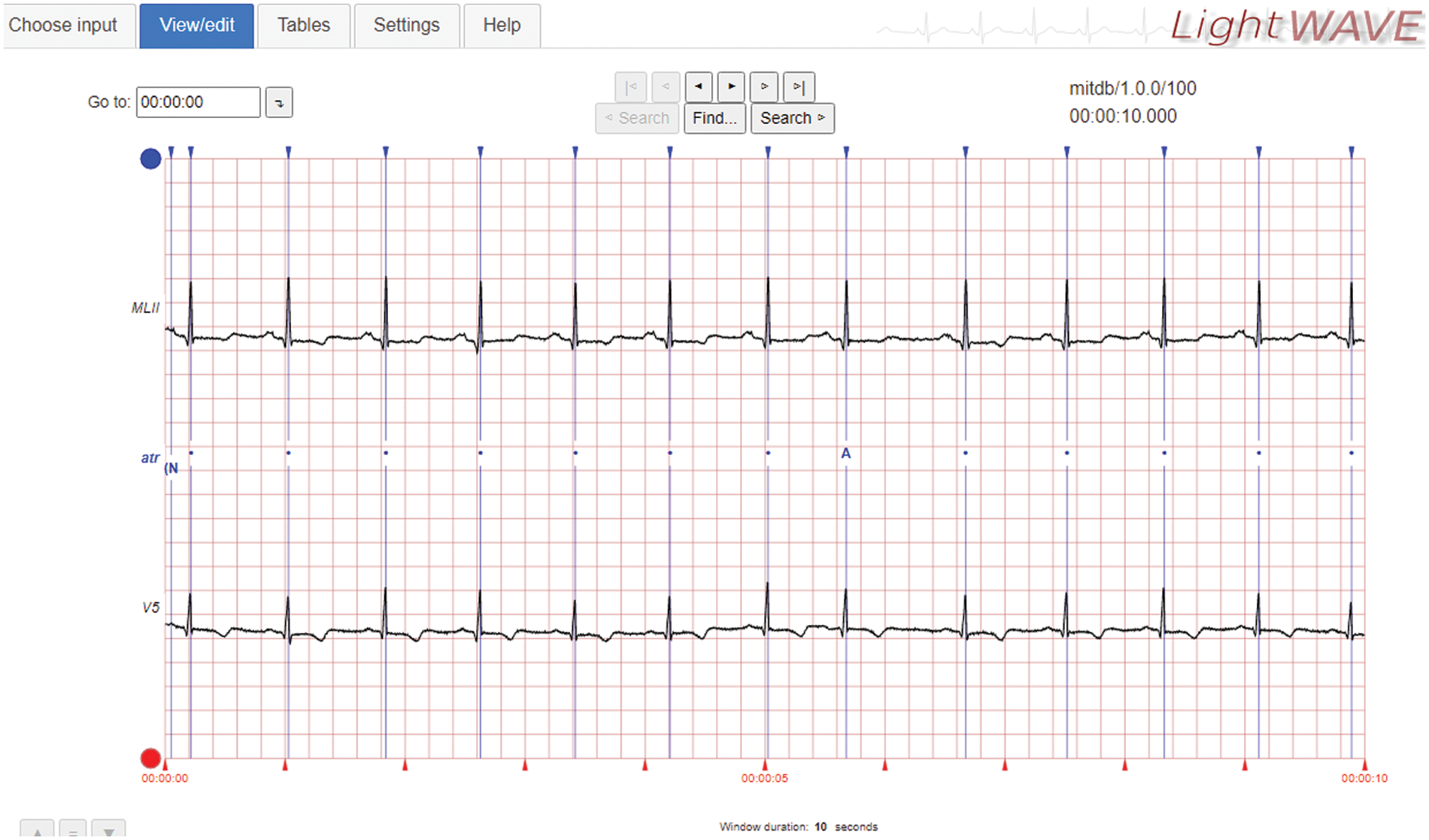Click the Go to time input field

pyautogui.click(x=198, y=102)
